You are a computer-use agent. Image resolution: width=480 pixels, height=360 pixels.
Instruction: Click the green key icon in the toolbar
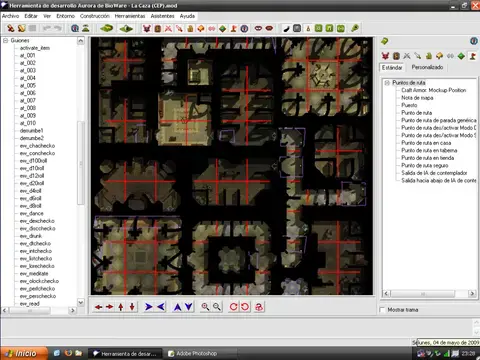[x=355, y=28]
